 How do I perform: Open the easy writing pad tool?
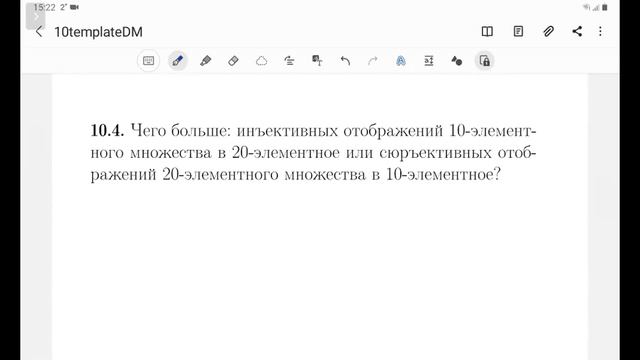coord(429,61)
